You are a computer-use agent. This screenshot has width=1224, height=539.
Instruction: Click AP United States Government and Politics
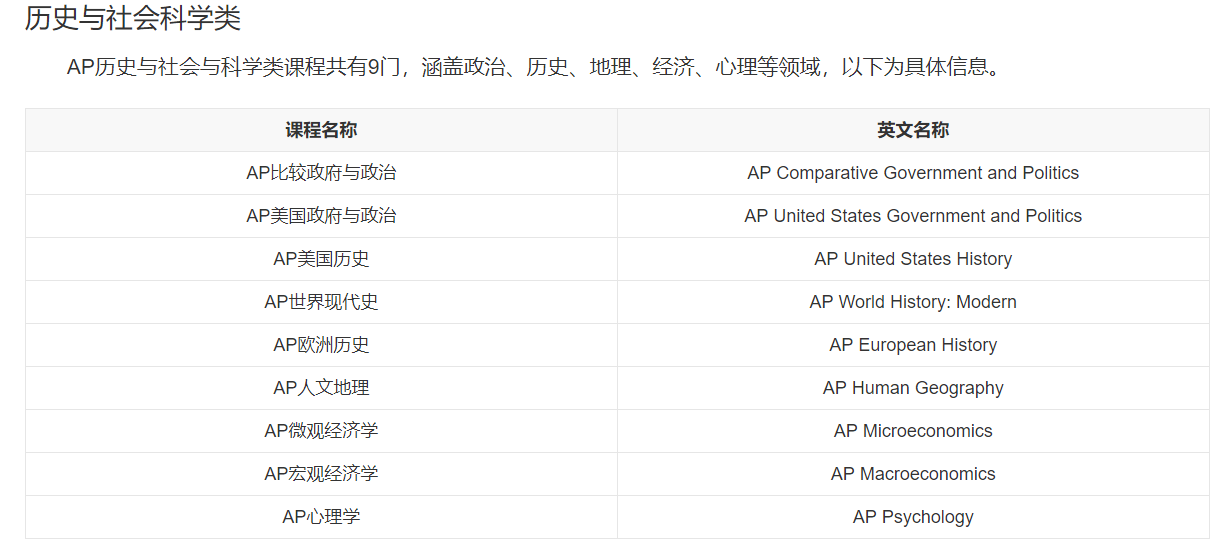(913, 216)
